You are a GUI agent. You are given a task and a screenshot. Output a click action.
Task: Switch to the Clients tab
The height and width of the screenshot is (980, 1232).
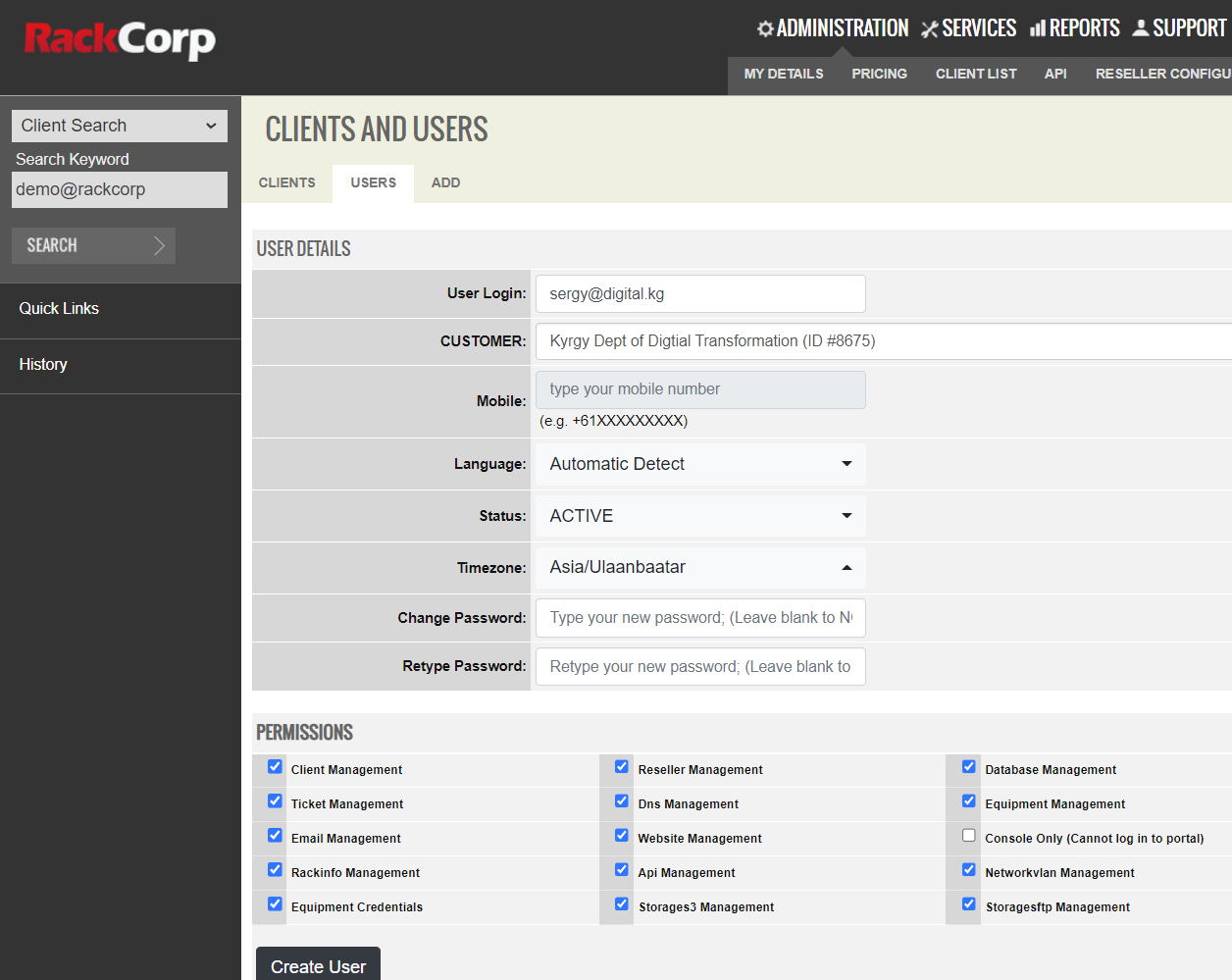point(287,183)
